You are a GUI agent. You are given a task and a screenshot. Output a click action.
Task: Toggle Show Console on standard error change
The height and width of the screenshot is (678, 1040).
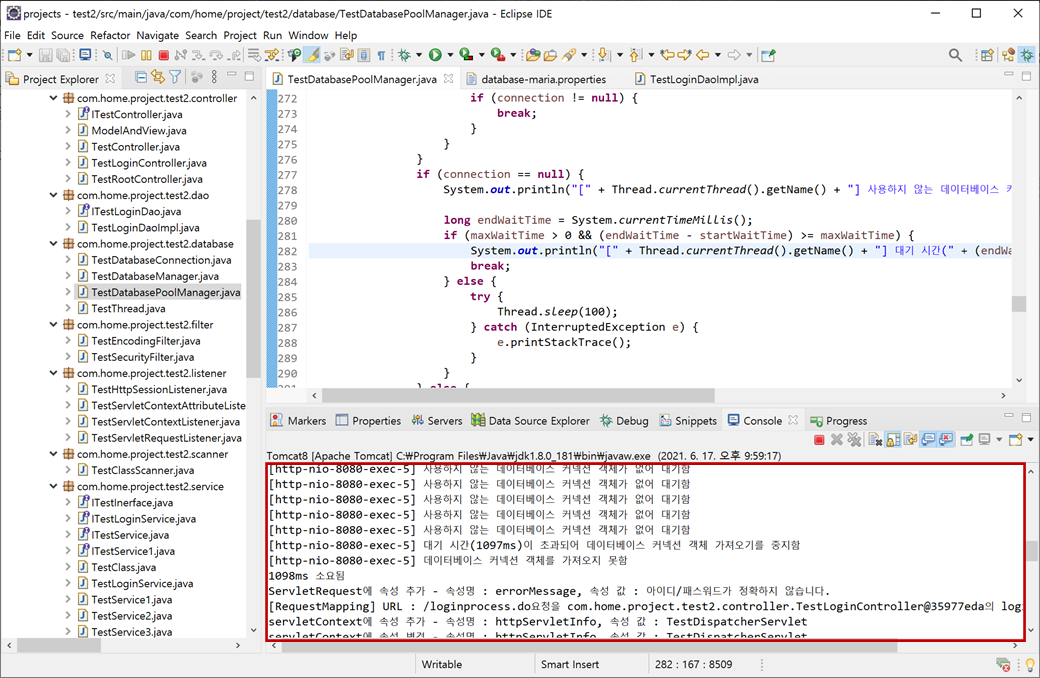(946, 439)
